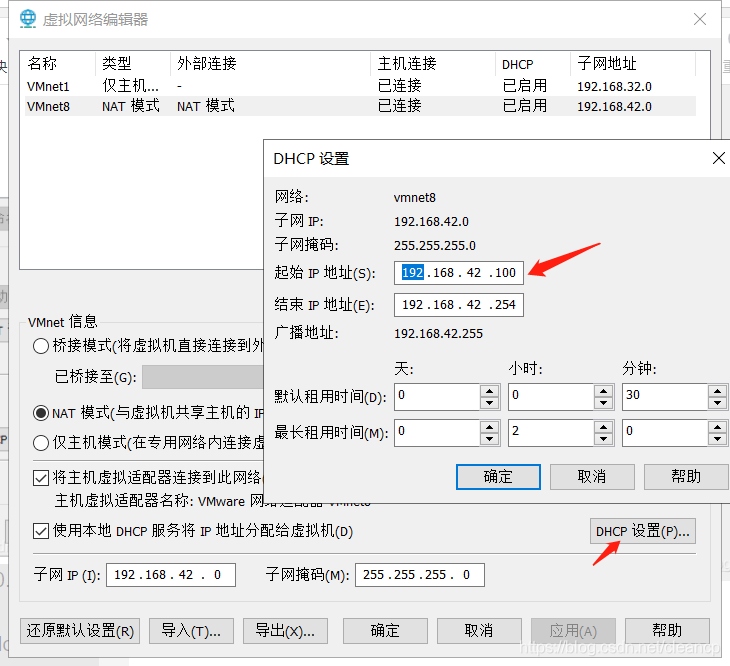Click 确定 in the Virtual Network Editor
Viewport: 730px width, 666px height.
(x=385, y=631)
